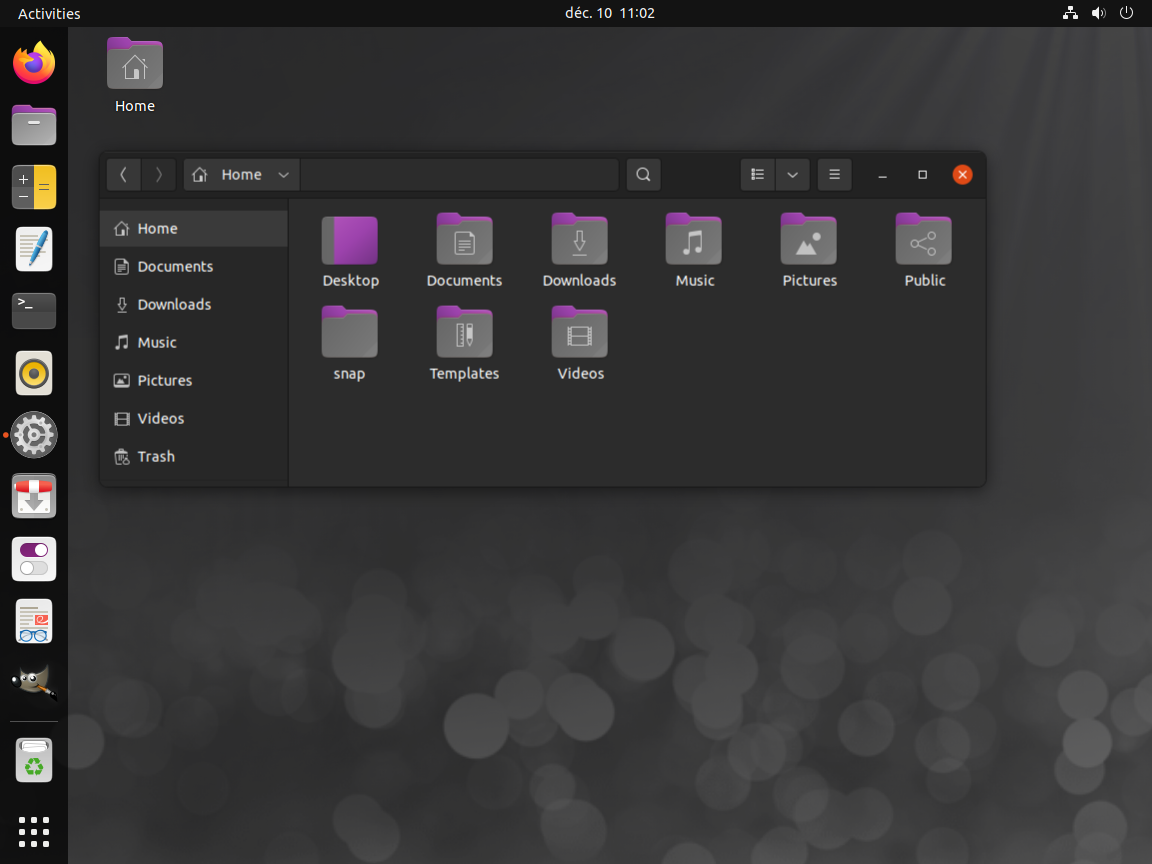Close the Files window

pos(962,175)
